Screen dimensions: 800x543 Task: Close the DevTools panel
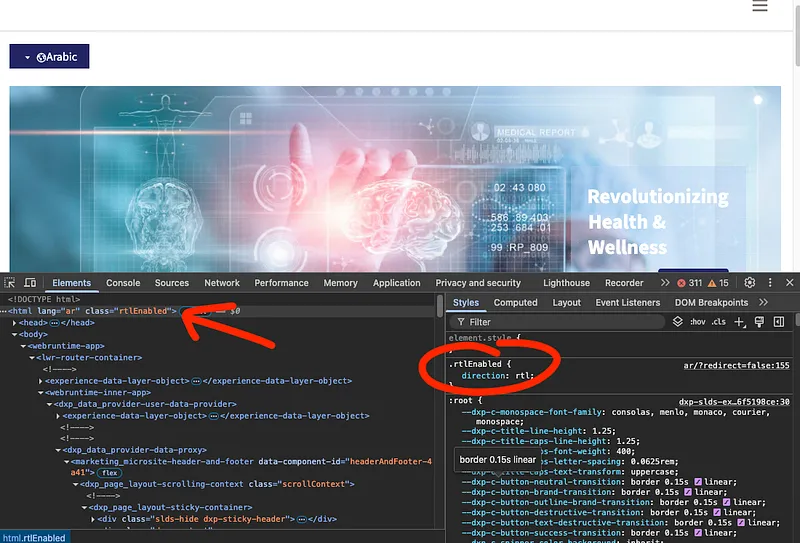790,282
